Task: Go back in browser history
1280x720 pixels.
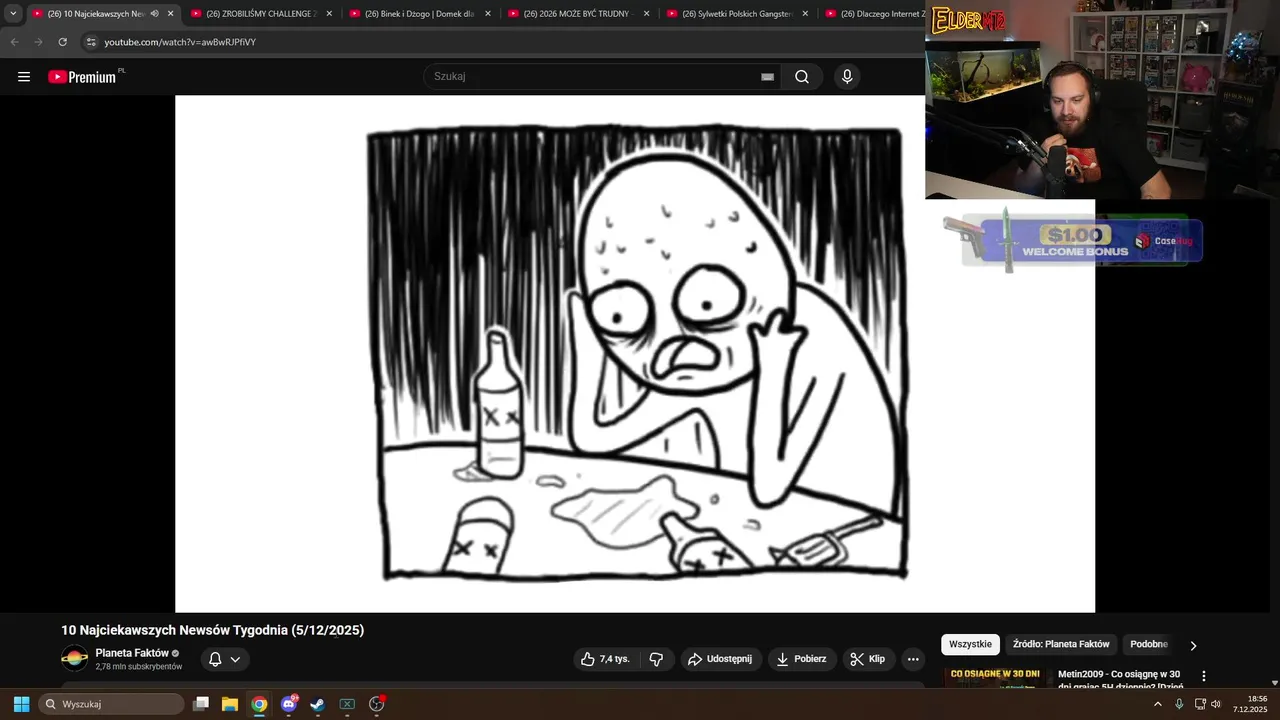Action: pos(14,42)
